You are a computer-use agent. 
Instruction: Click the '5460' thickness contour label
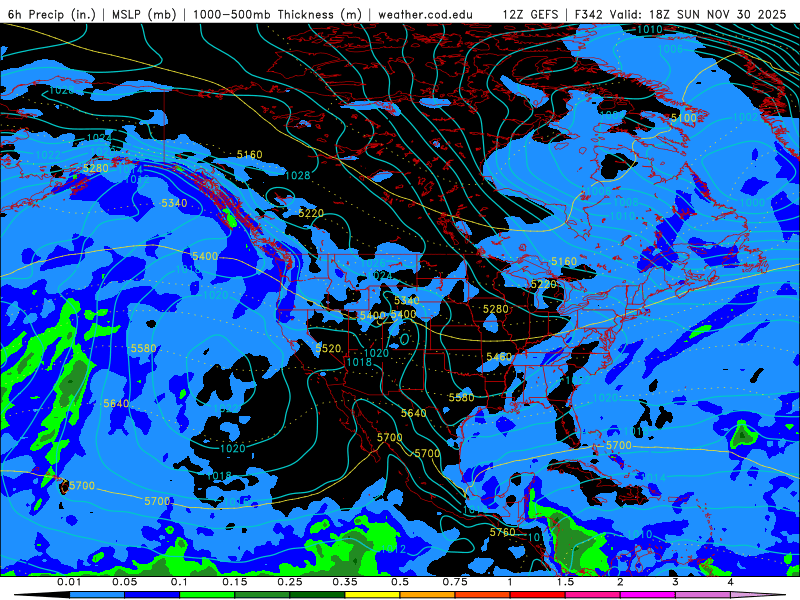coord(498,357)
